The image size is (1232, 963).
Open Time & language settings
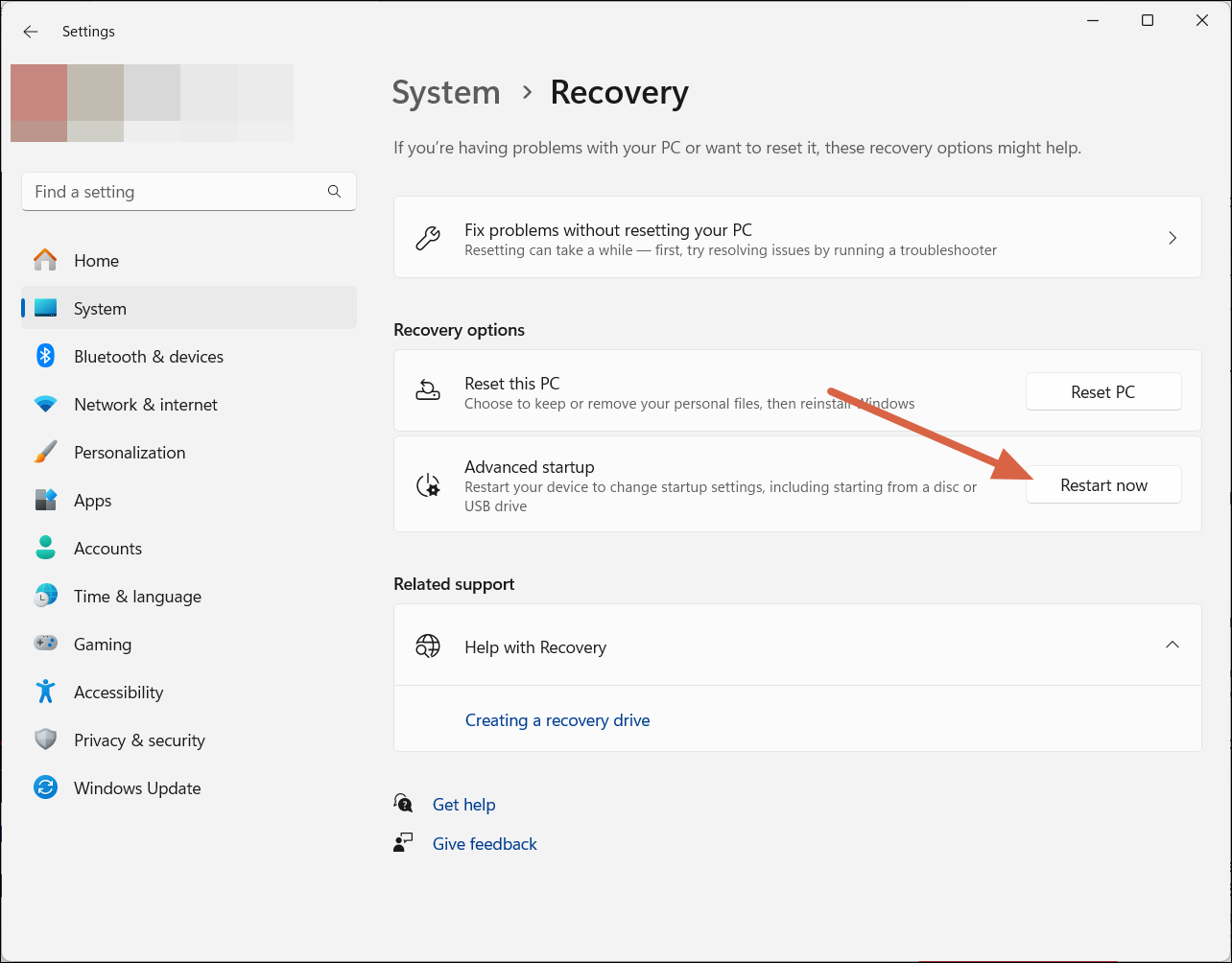[137, 596]
